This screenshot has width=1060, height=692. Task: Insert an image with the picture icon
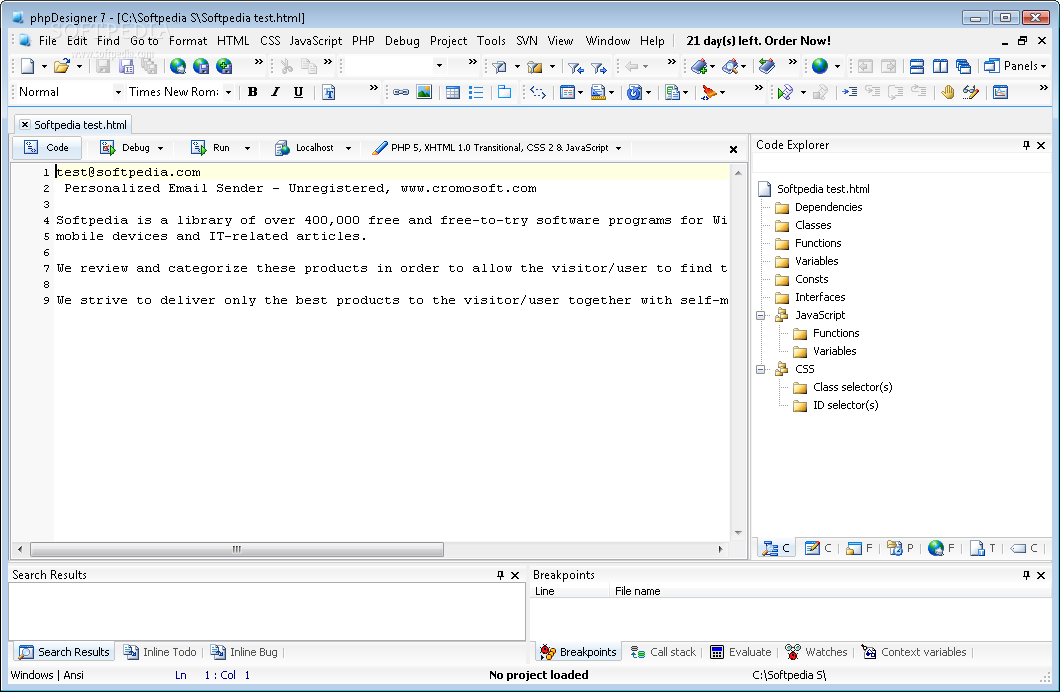coord(424,92)
